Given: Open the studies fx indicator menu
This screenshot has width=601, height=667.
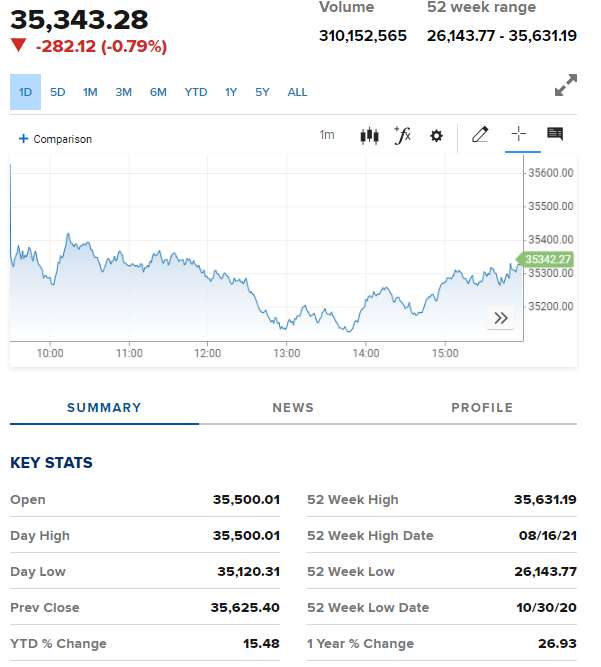Looking at the screenshot, I should tap(403, 136).
